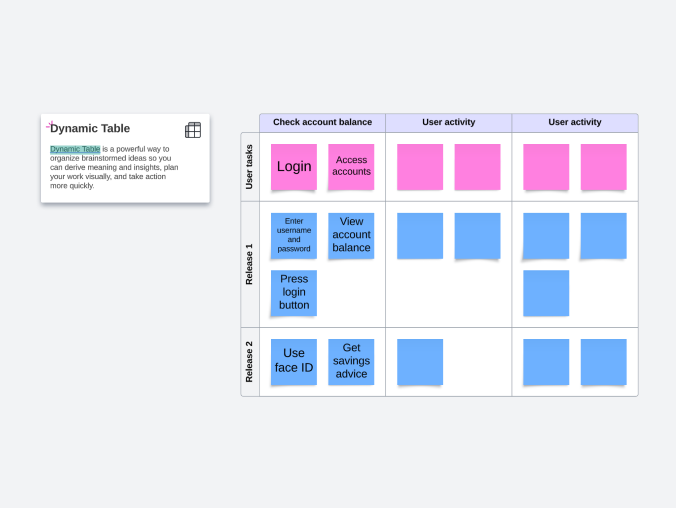Select the "Use face ID" sticky note
The image size is (676, 508).
[294, 361]
